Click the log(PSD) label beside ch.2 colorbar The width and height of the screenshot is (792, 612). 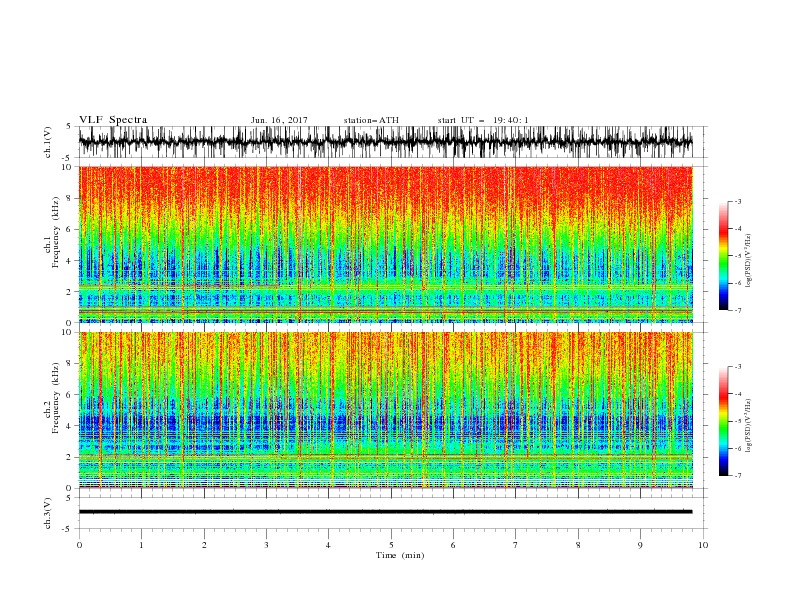[x=748, y=426]
